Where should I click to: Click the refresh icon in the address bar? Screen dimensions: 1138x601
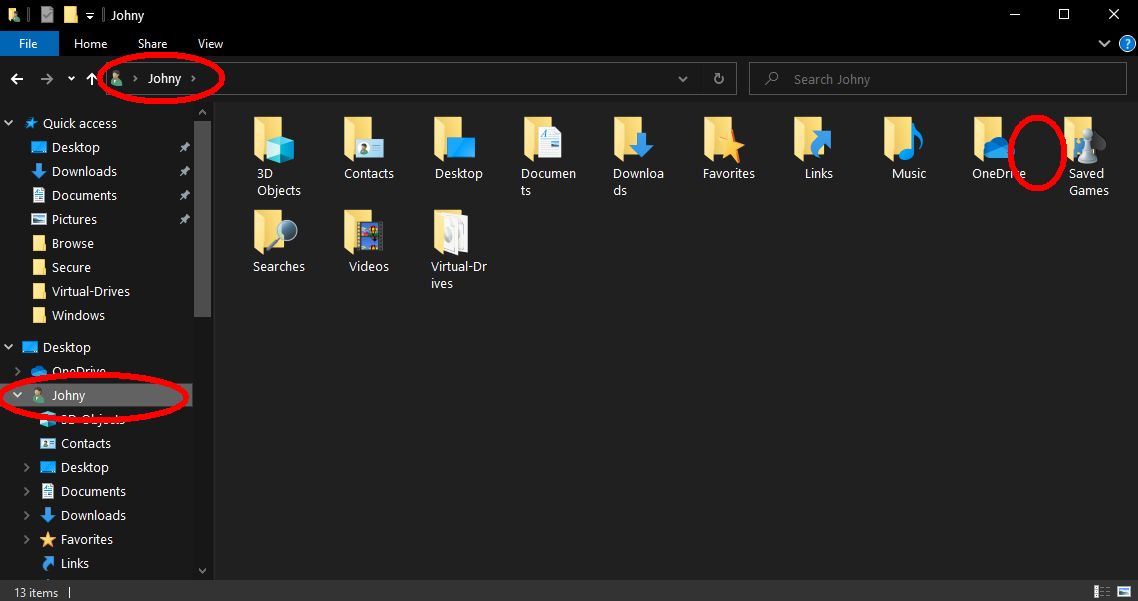719,78
